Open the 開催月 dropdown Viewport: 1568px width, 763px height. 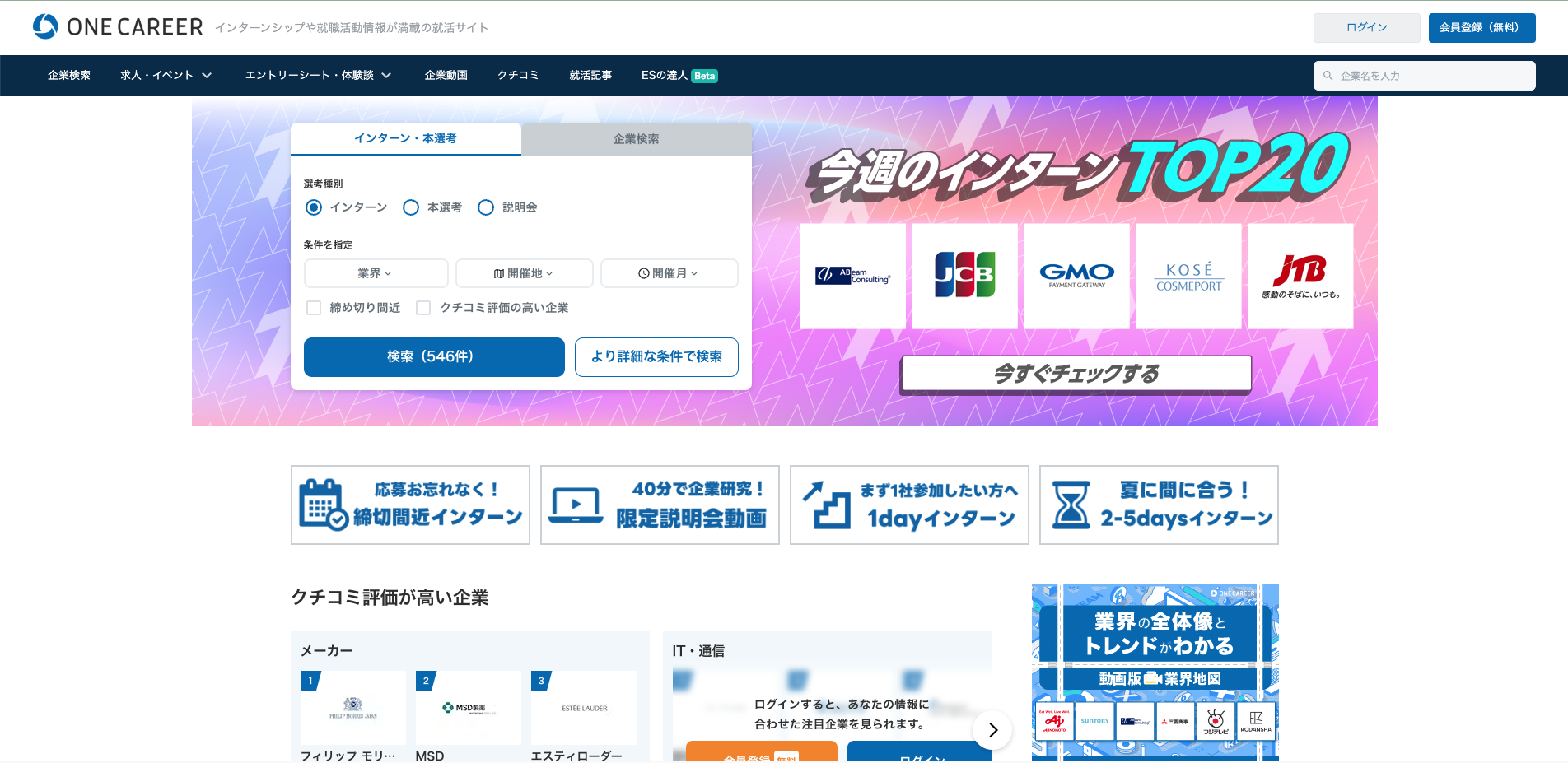[x=669, y=273]
